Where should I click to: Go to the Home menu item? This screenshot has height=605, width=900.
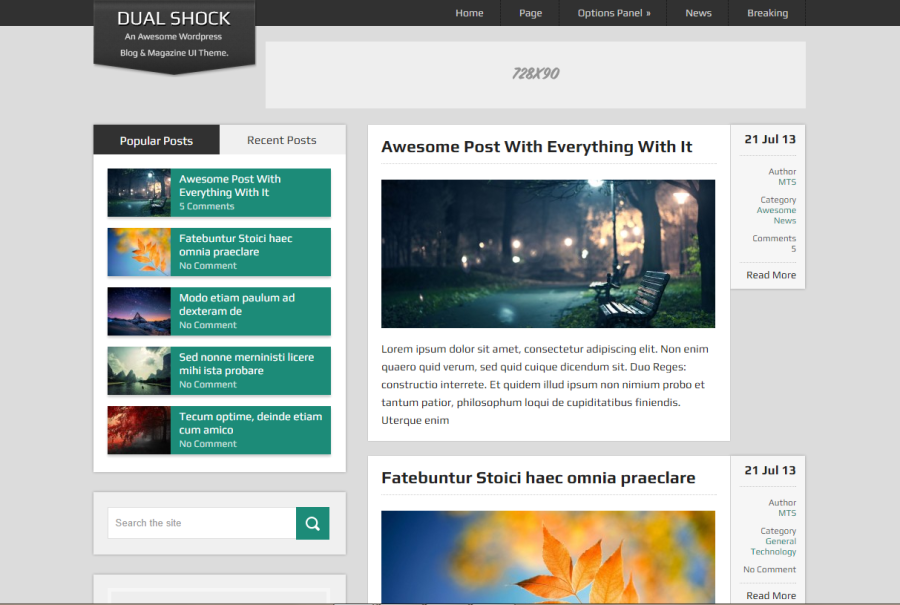click(469, 13)
